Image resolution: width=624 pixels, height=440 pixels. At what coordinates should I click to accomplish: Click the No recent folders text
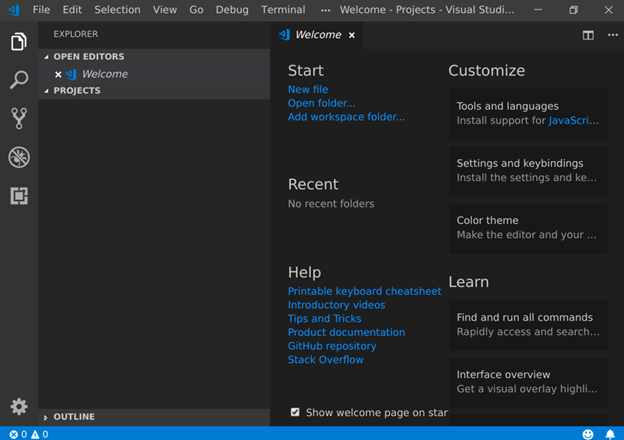331,204
